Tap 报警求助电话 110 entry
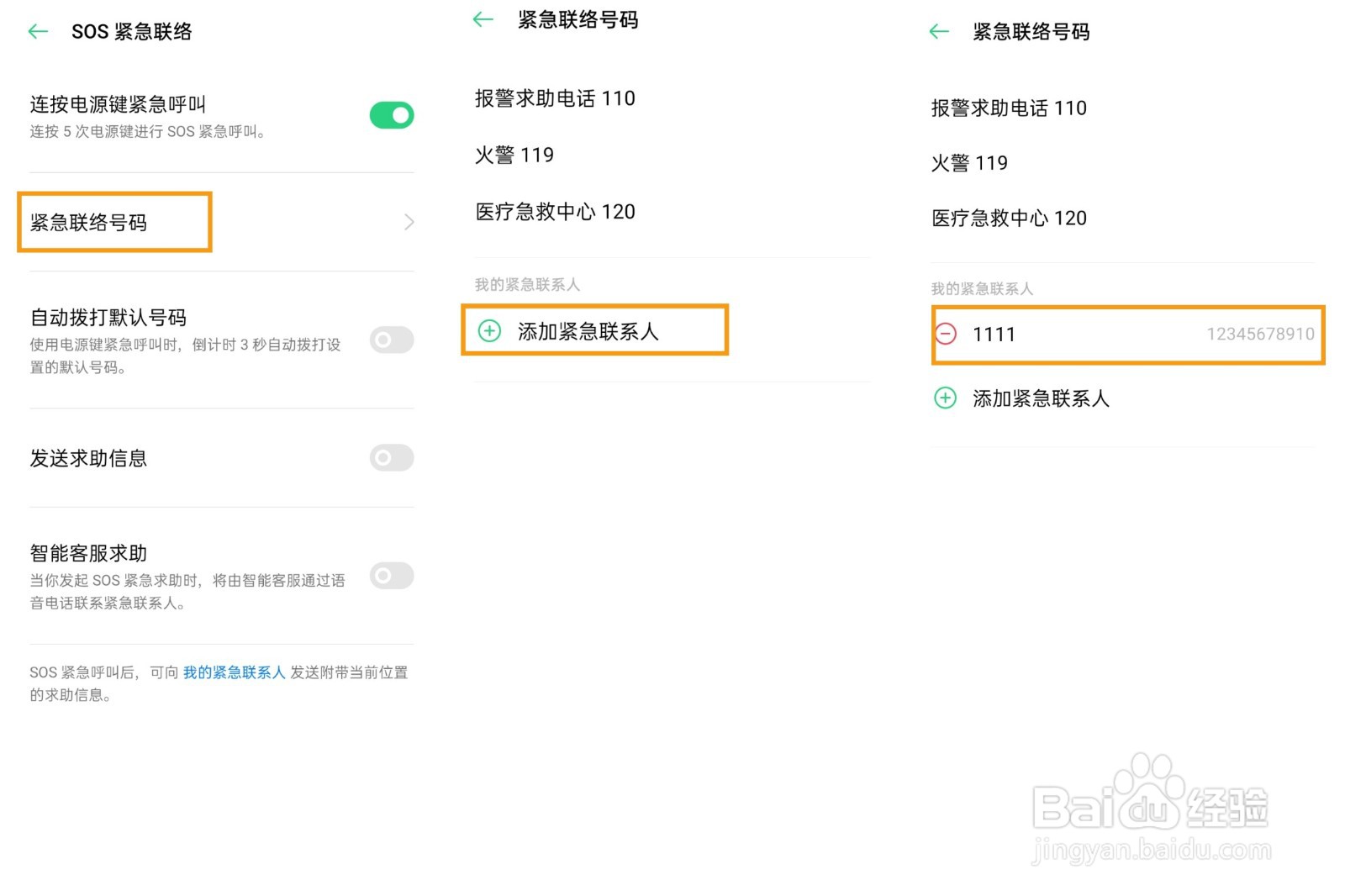The image size is (1345, 896). pyautogui.click(x=554, y=98)
